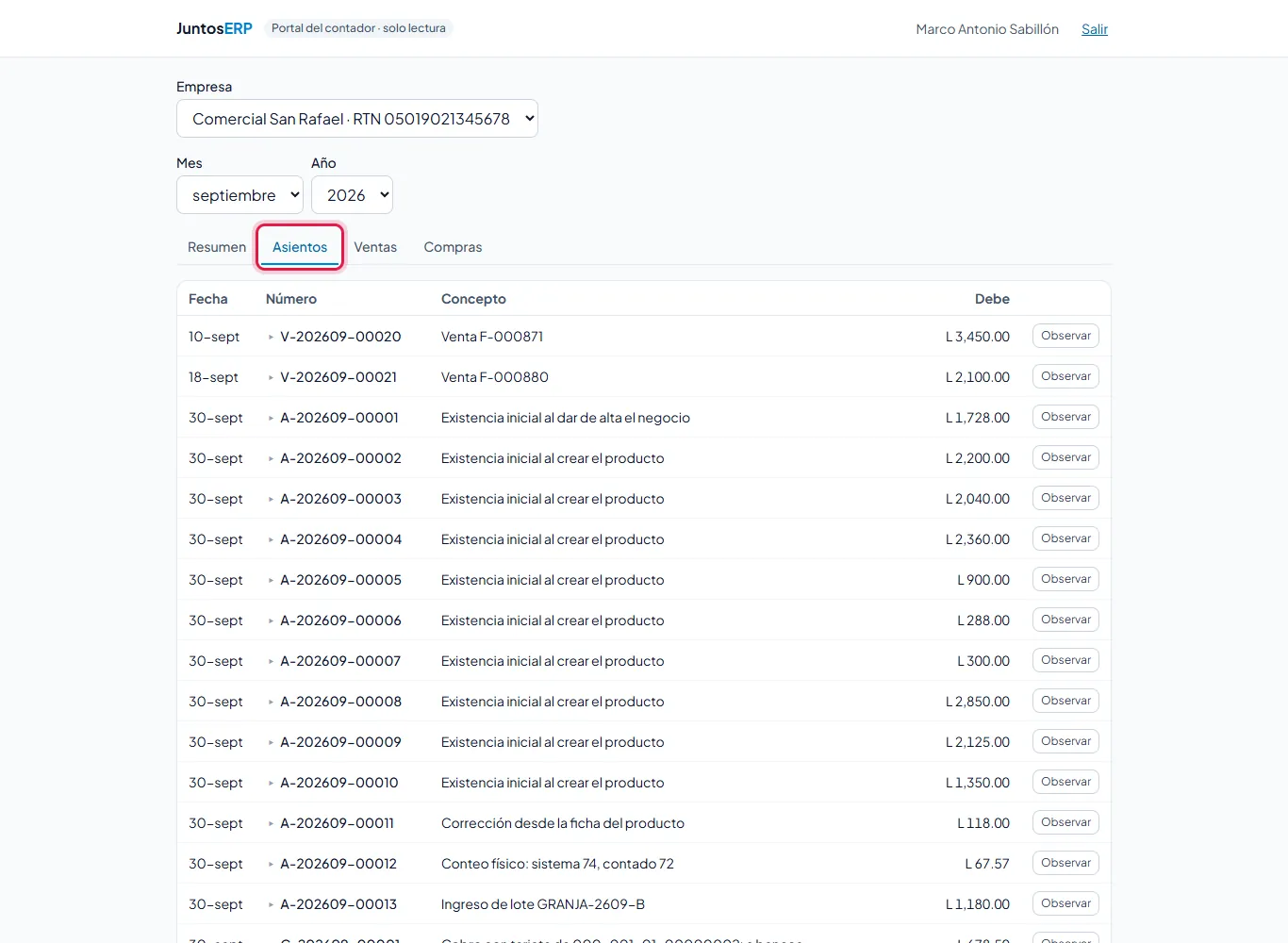Switch to the Resumen tab

pos(217,247)
